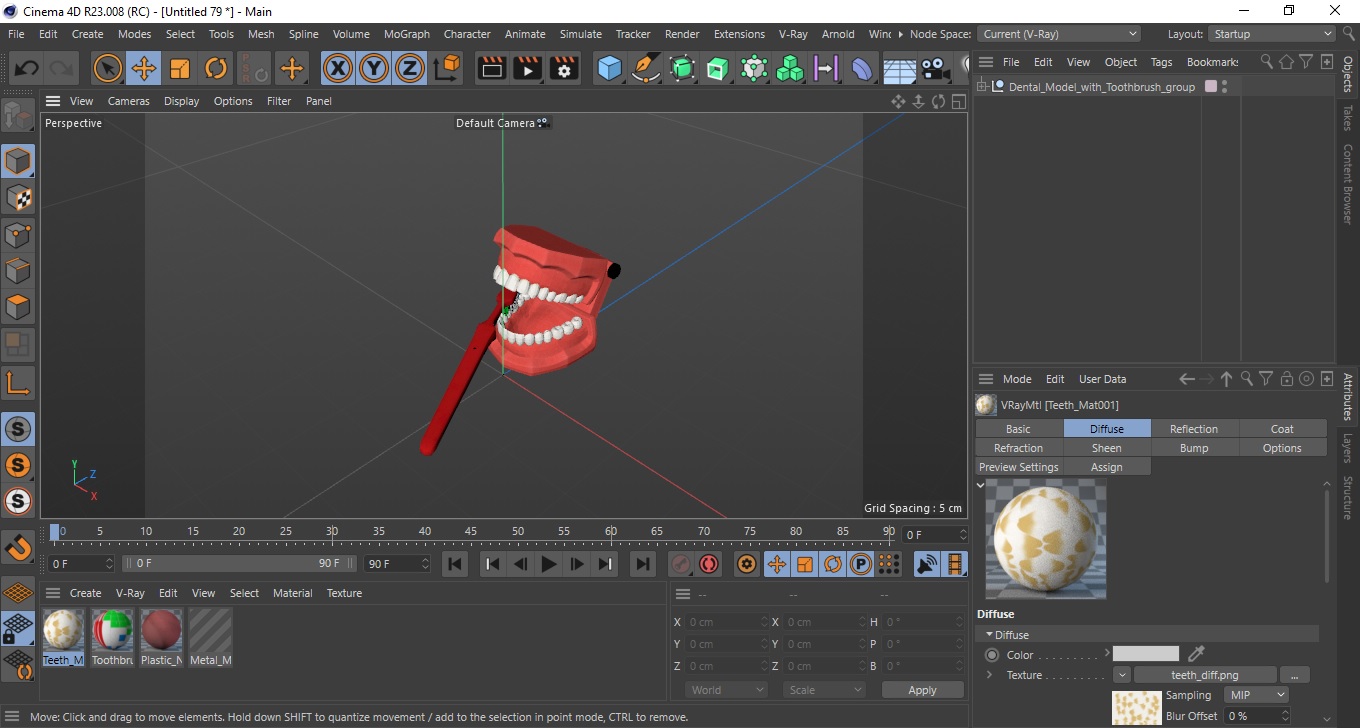Switch to Model mode in left sidebar

click(18, 161)
